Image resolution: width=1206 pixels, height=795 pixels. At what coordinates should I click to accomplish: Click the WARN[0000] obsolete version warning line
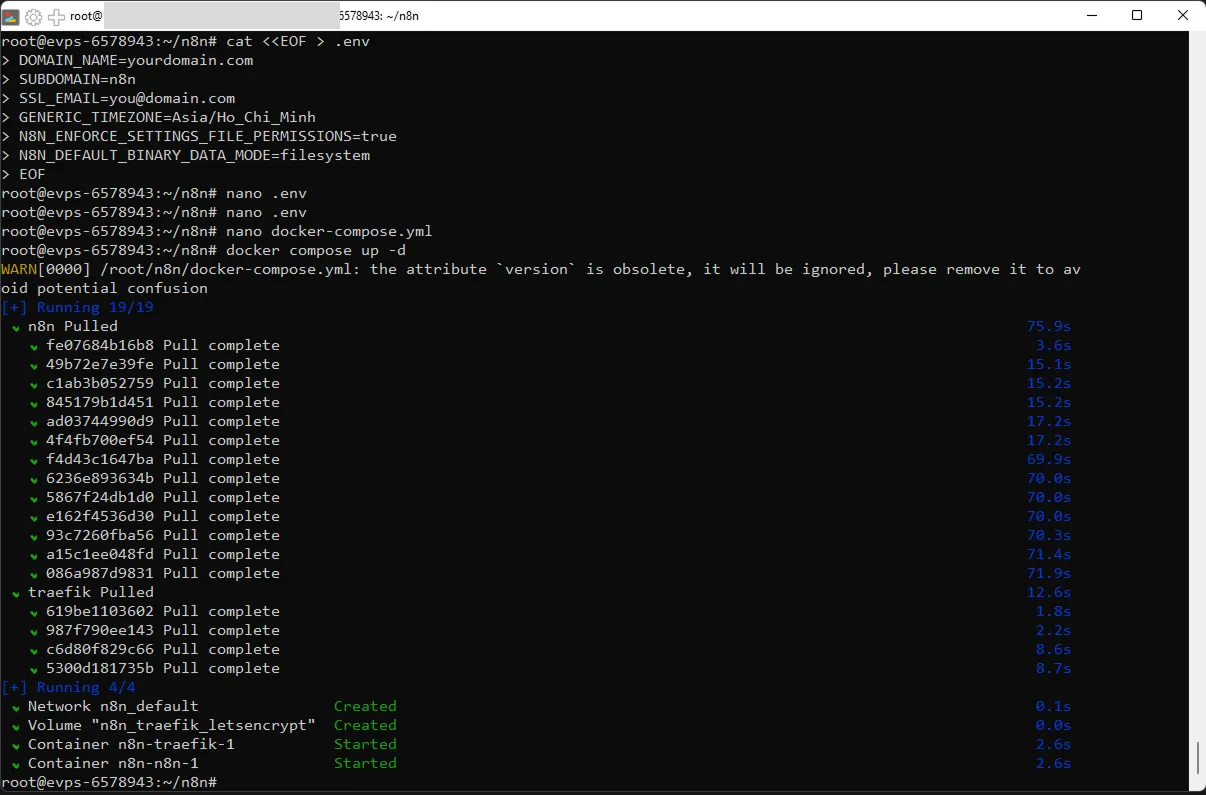coord(300,268)
